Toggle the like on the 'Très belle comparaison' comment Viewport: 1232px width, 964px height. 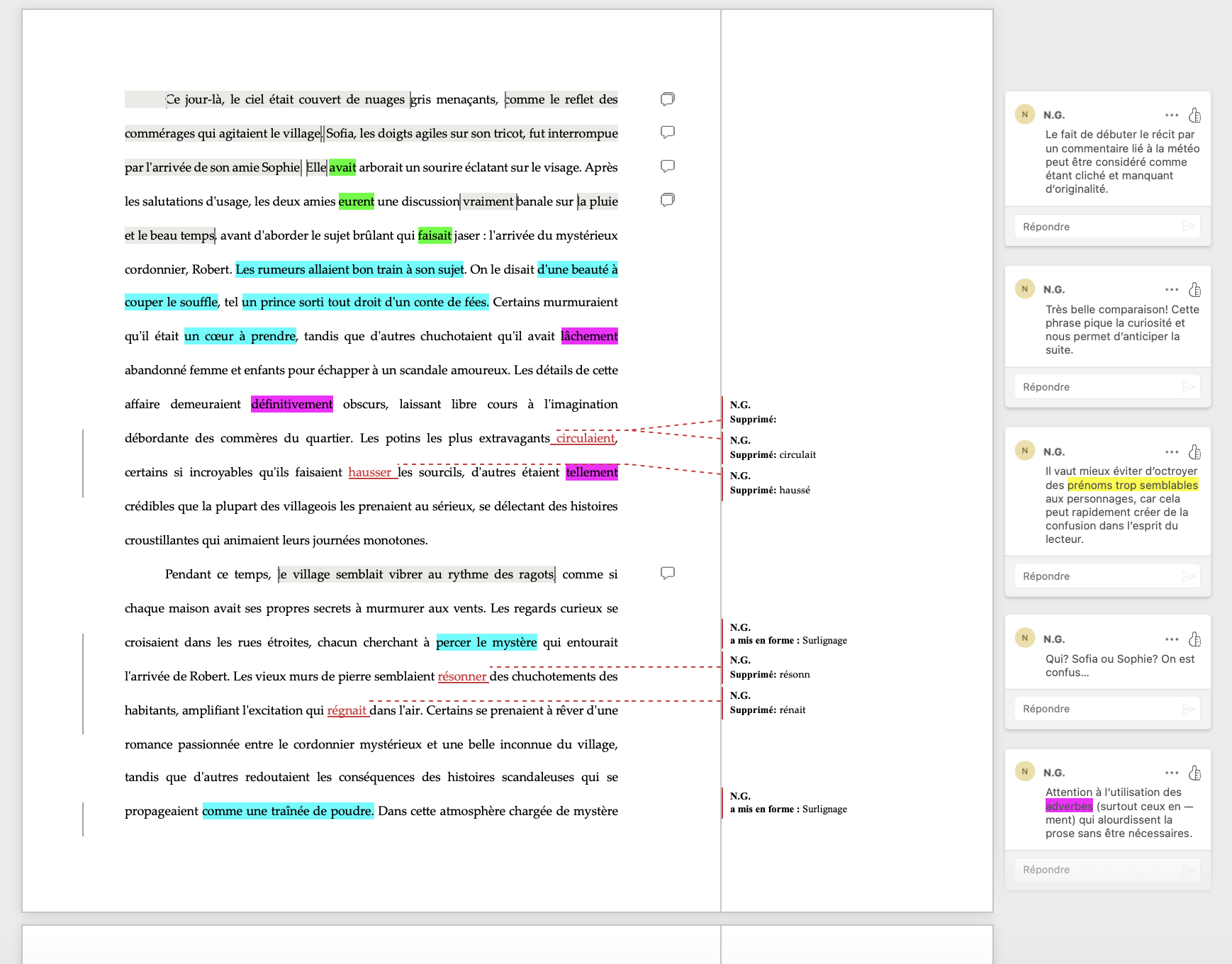point(1196,288)
